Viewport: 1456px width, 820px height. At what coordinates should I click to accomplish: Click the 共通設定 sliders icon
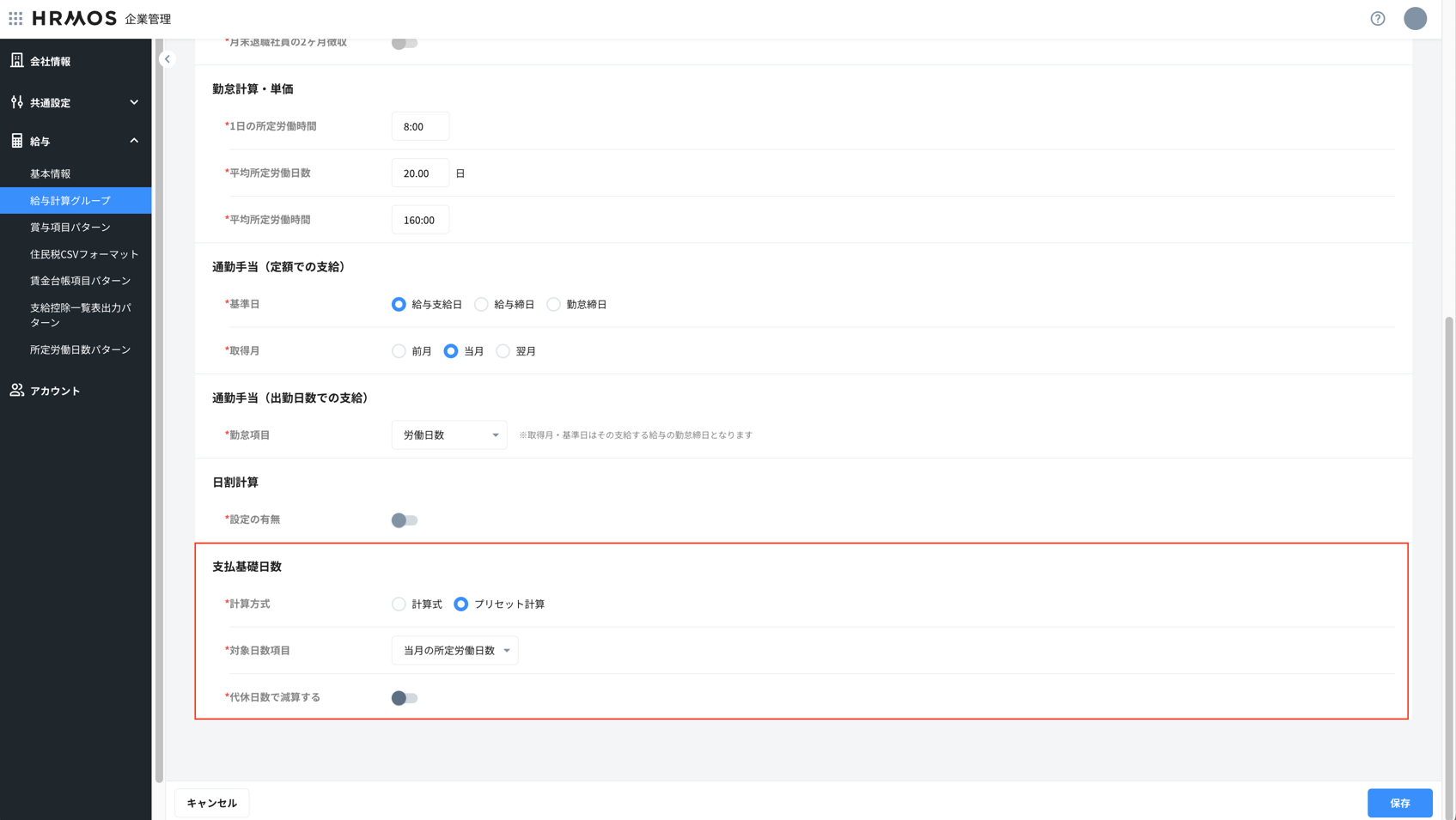pyautogui.click(x=16, y=102)
